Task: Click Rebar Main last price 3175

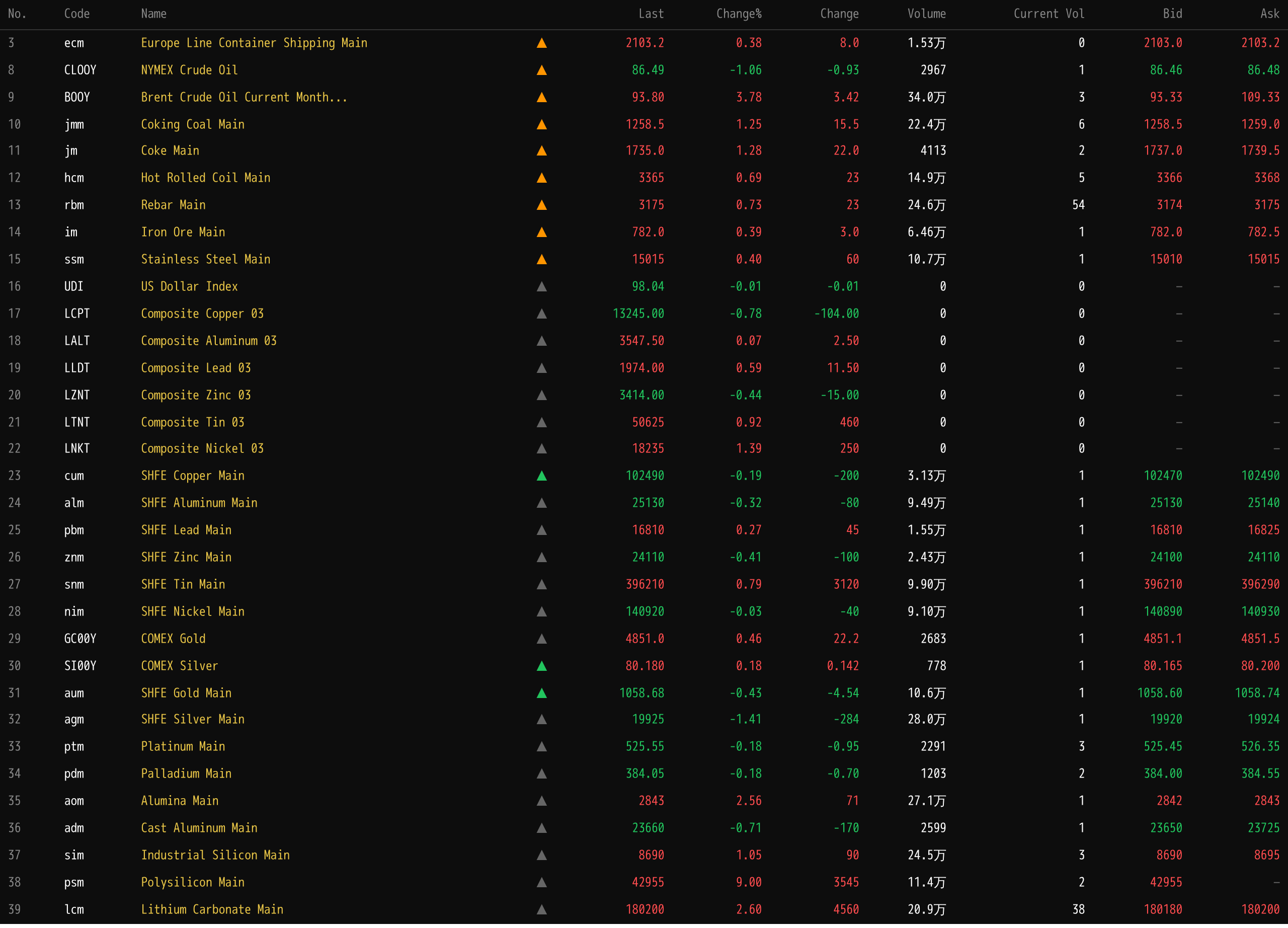Action: point(651,205)
